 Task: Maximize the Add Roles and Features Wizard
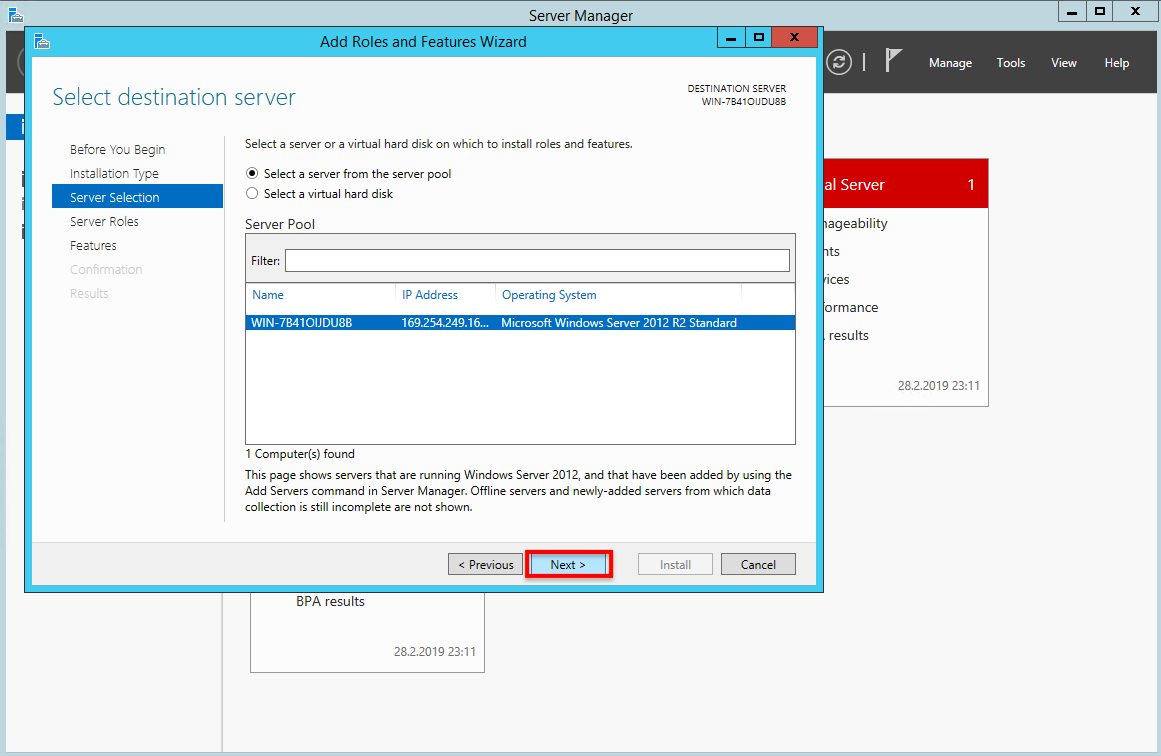[758, 38]
